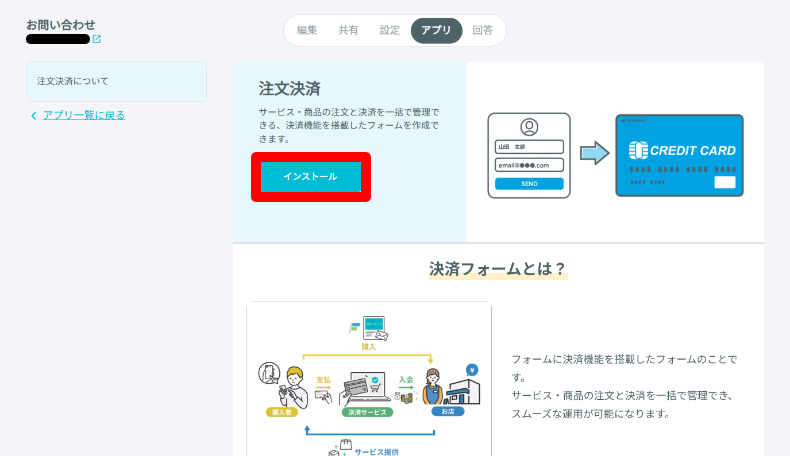Screen dimensions: 790x456
Task: Click the 決済フォームとは？ heading
Action: point(498,269)
